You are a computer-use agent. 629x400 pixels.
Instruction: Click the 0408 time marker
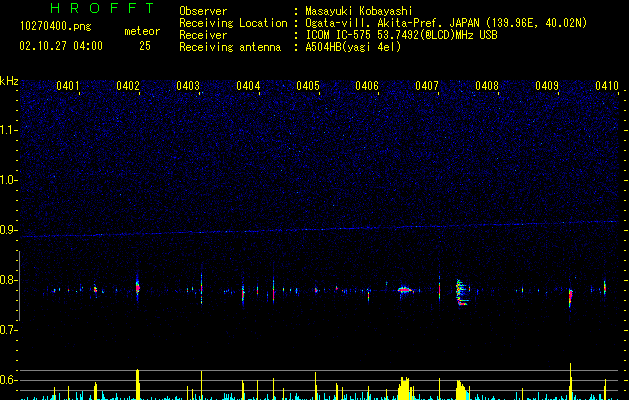487,86
